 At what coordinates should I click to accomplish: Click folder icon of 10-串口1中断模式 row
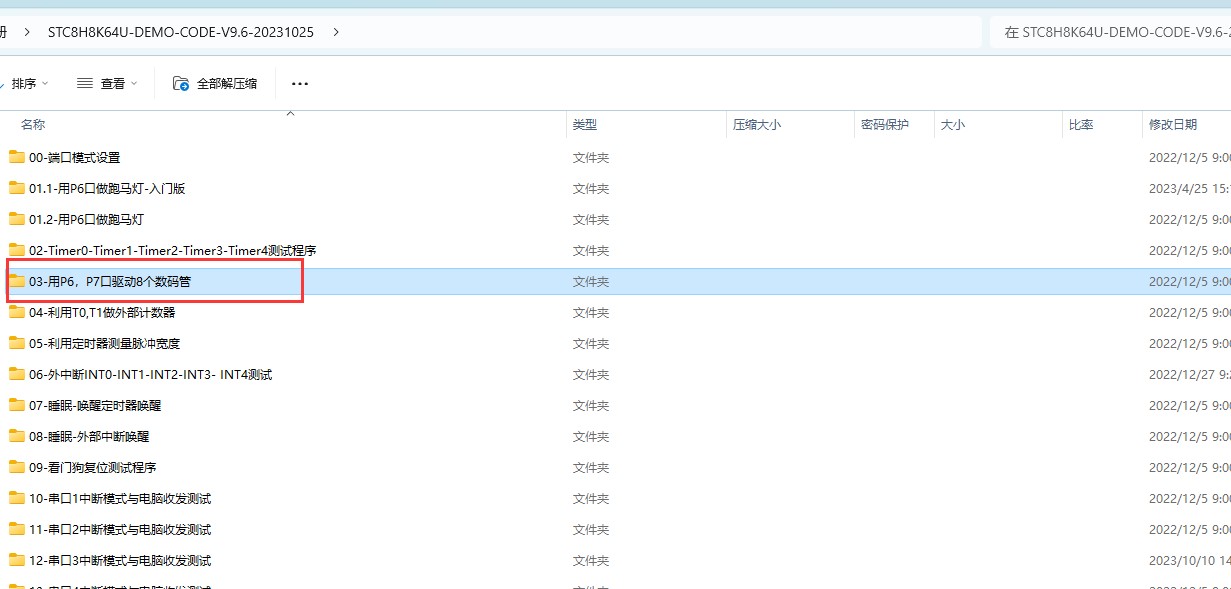point(17,498)
